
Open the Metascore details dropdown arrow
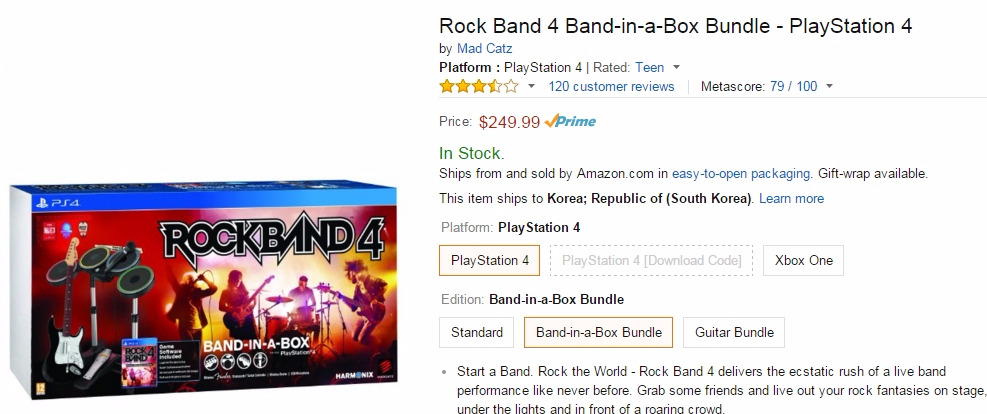pyautogui.click(x=830, y=86)
